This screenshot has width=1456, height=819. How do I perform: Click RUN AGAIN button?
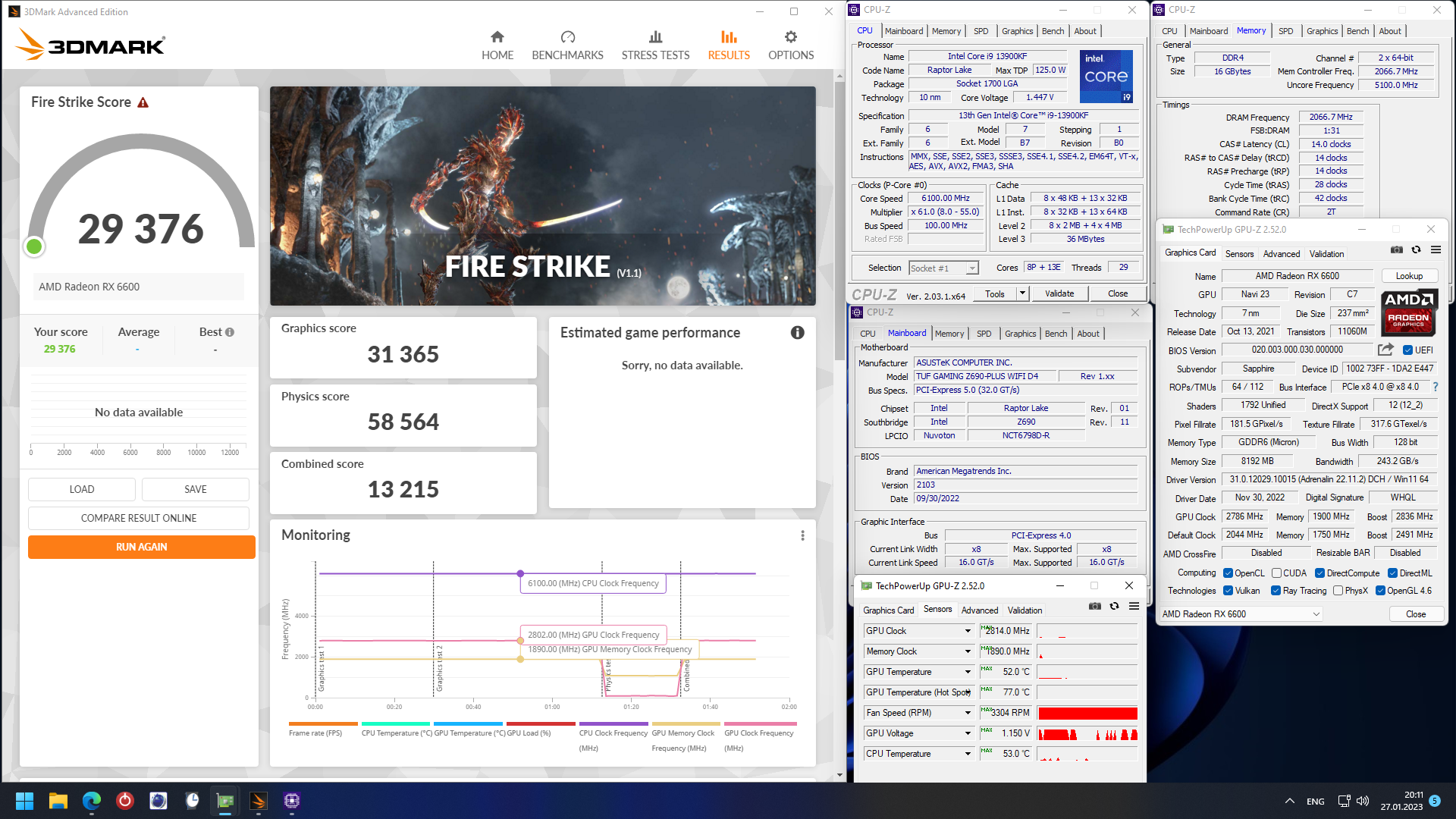142,547
